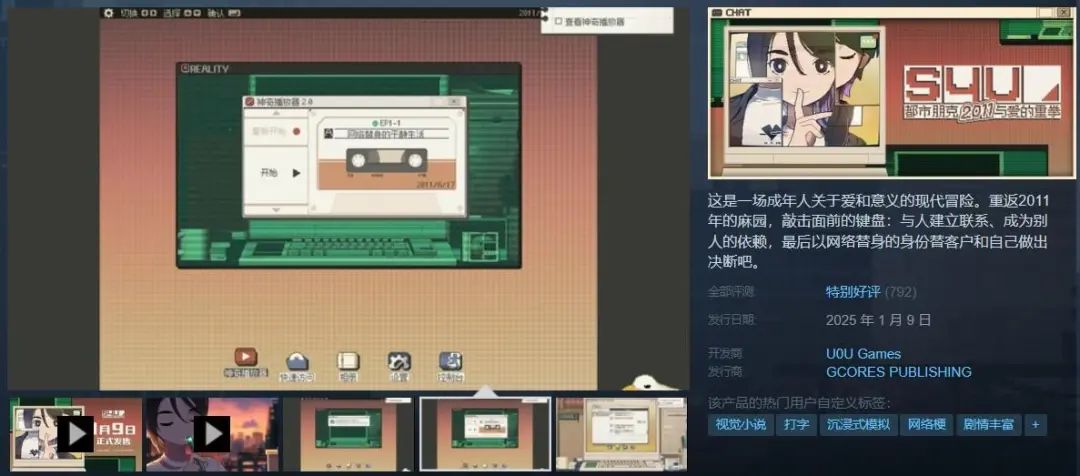
Task: Click the CHAT window title icon
Action: [716, 12]
